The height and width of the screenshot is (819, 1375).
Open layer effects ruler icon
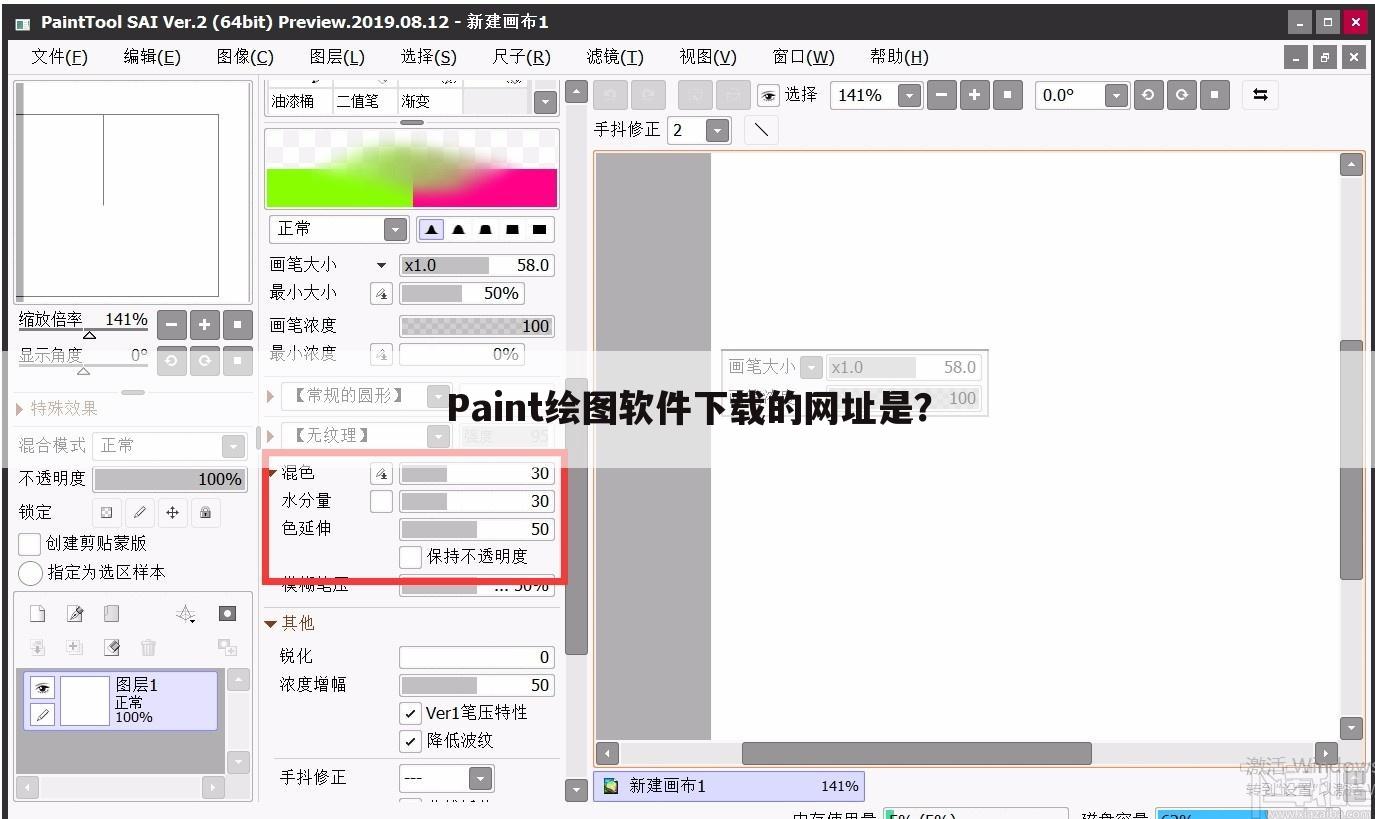point(186,614)
